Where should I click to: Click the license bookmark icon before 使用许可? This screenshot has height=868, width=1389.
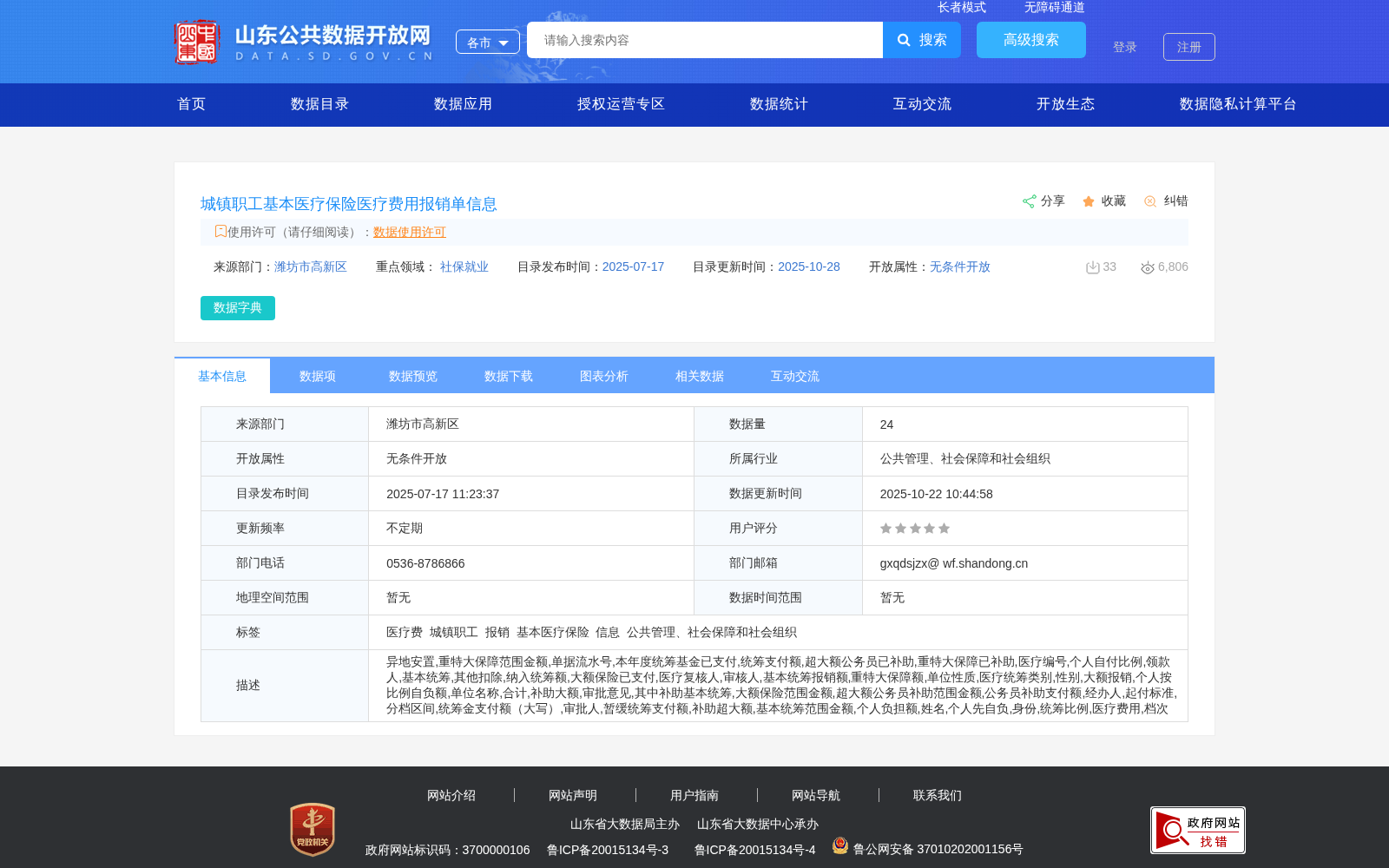221,231
